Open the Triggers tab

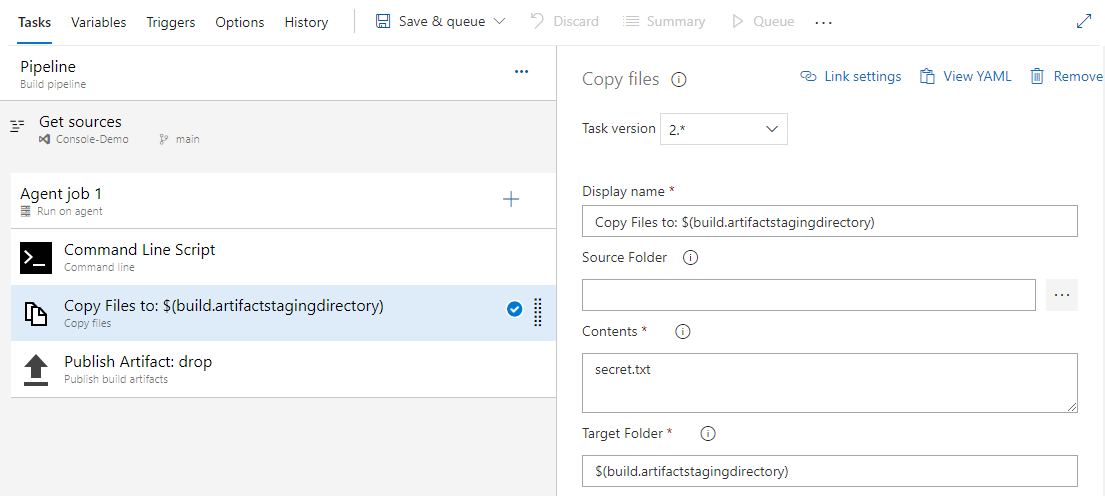tap(171, 22)
